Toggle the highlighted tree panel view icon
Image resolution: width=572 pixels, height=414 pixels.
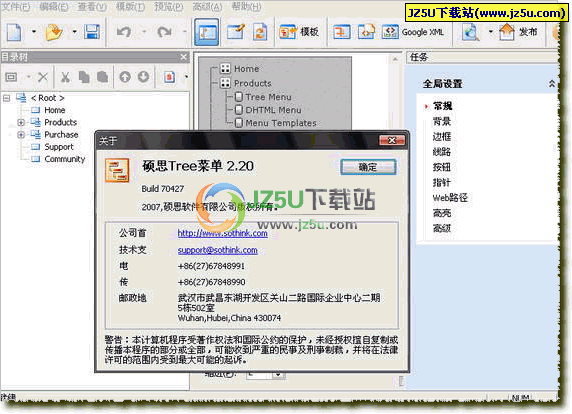207,32
